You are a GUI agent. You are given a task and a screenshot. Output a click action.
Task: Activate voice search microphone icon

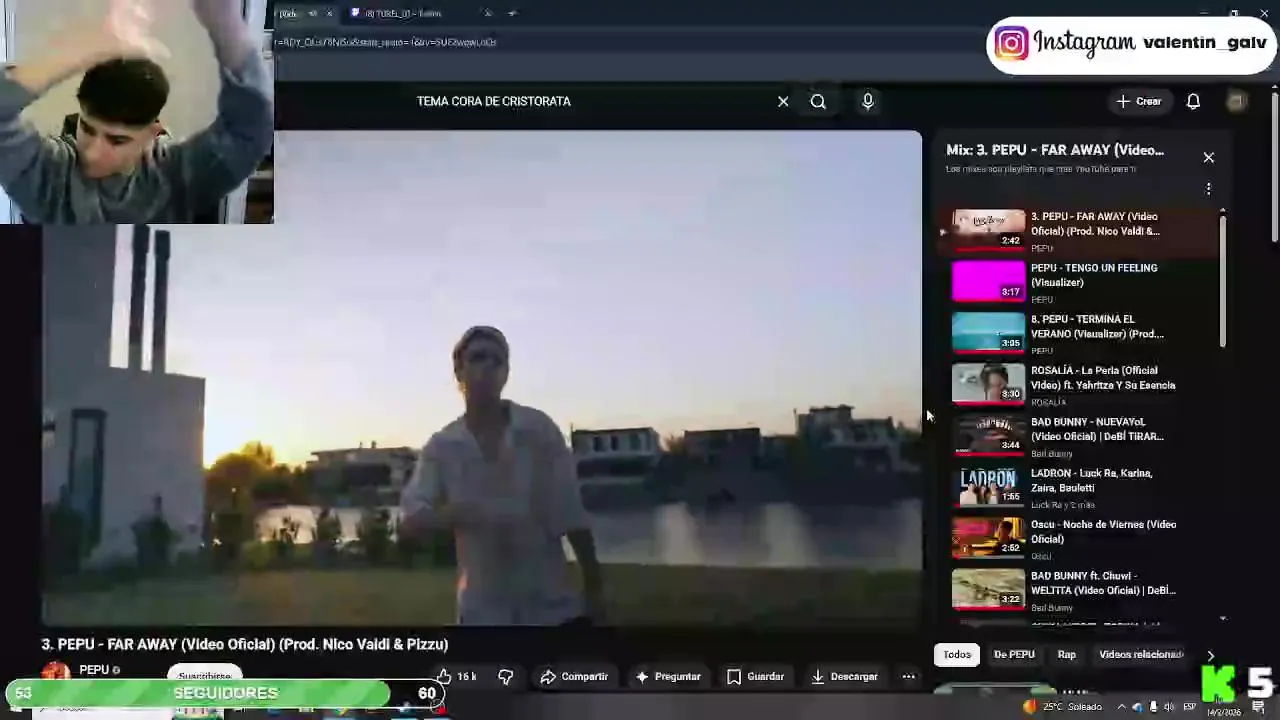click(868, 101)
